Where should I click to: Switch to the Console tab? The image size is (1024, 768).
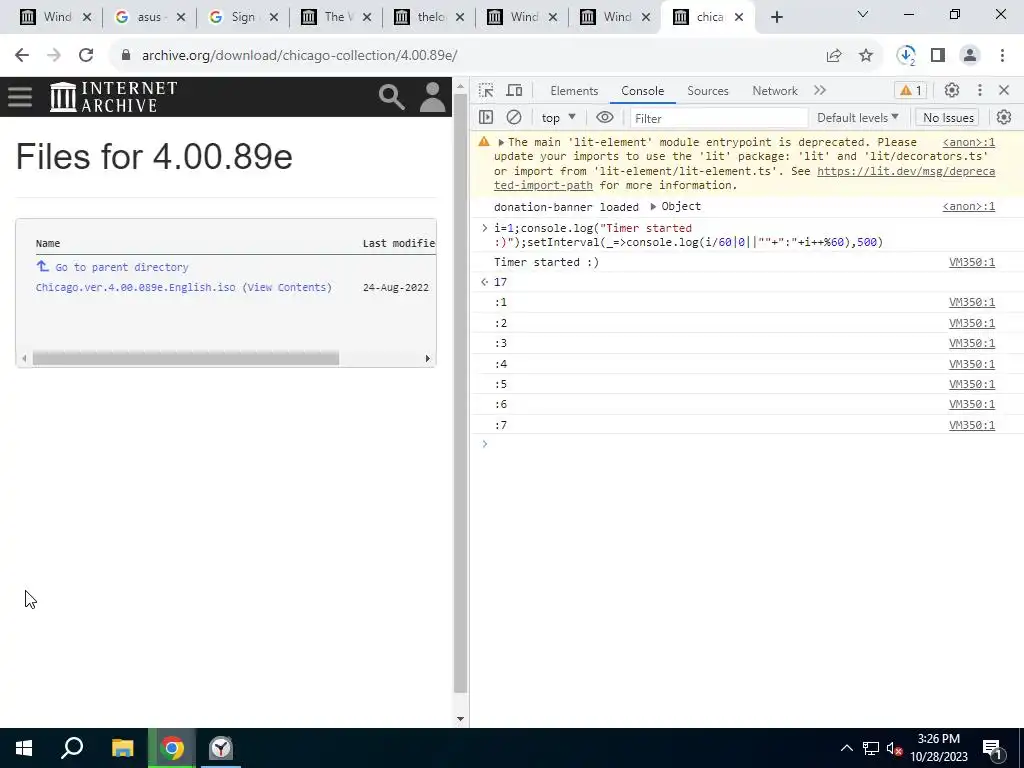pos(643,91)
